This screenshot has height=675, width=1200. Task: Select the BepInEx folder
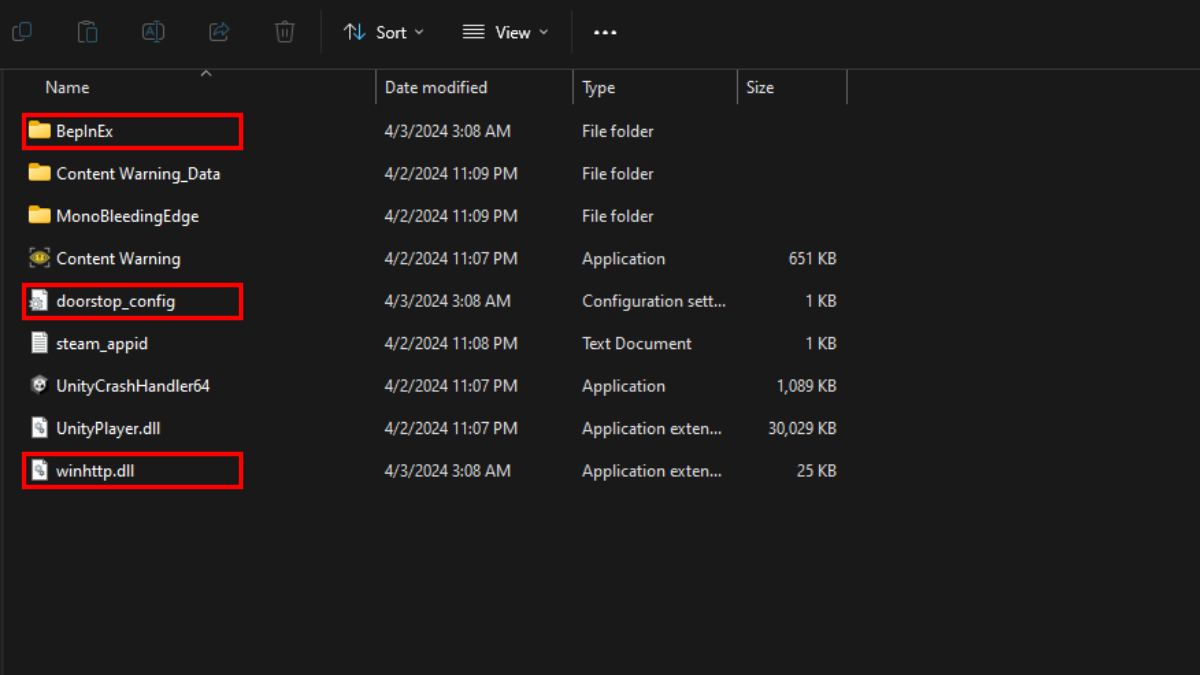tap(84, 131)
